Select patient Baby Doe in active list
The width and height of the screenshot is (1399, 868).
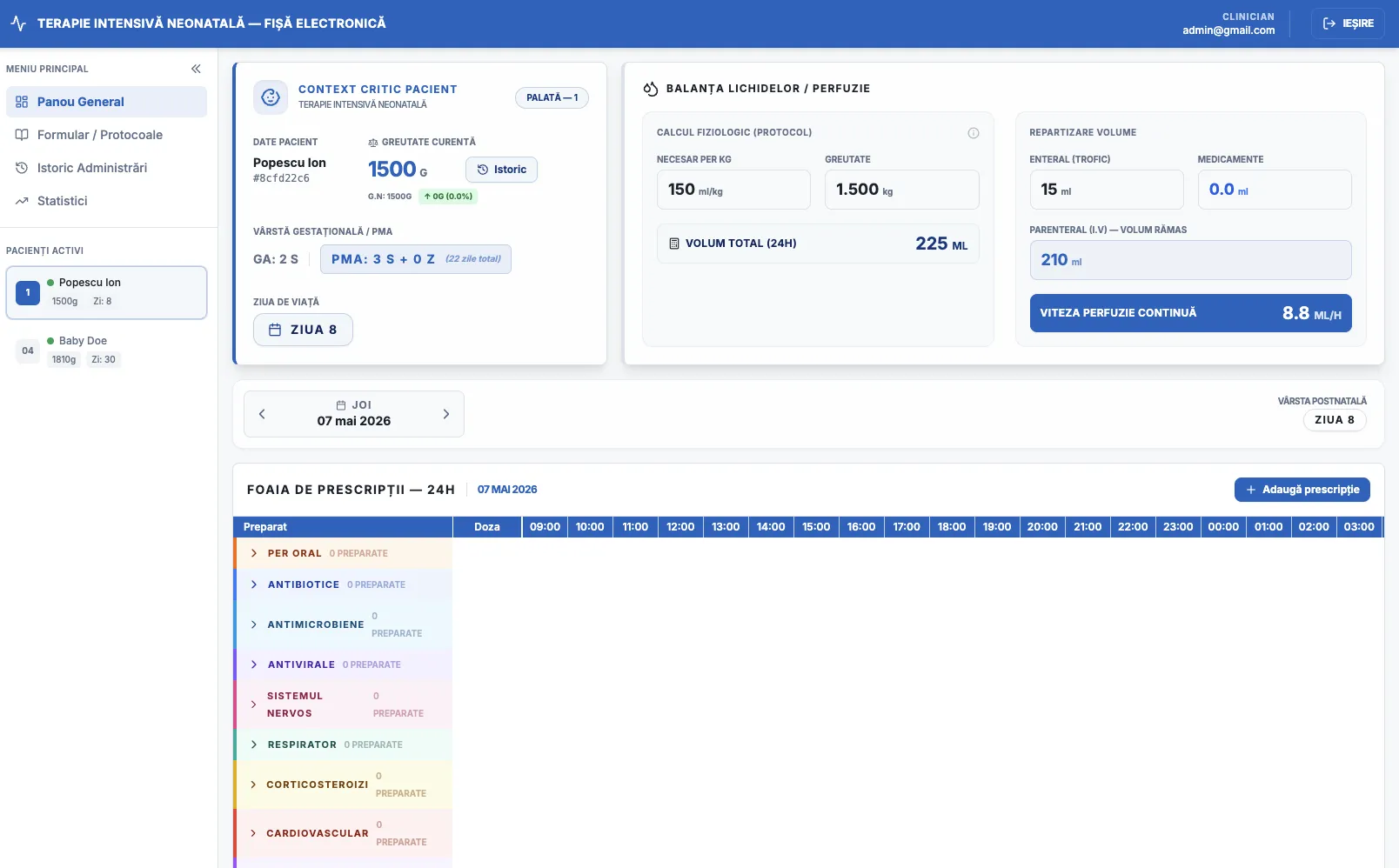[x=106, y=351]
